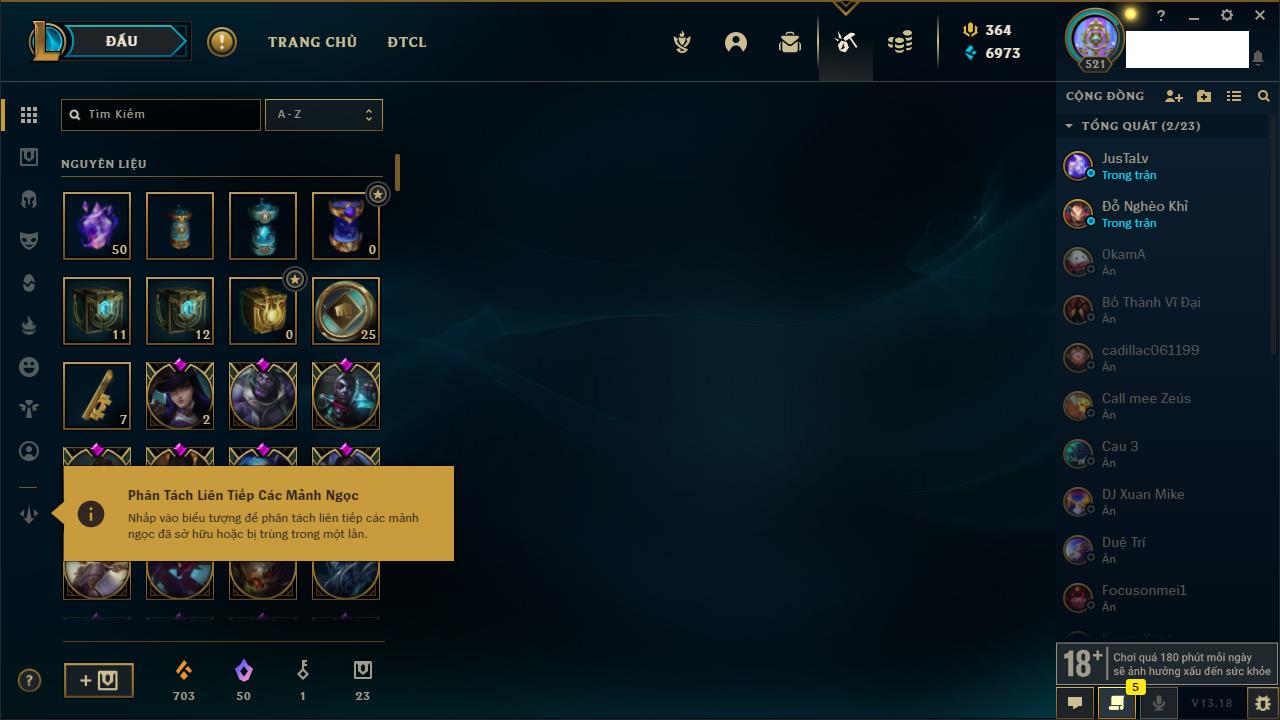
Task: Switch to the ĐTCL tab
Action: point(407,42)
